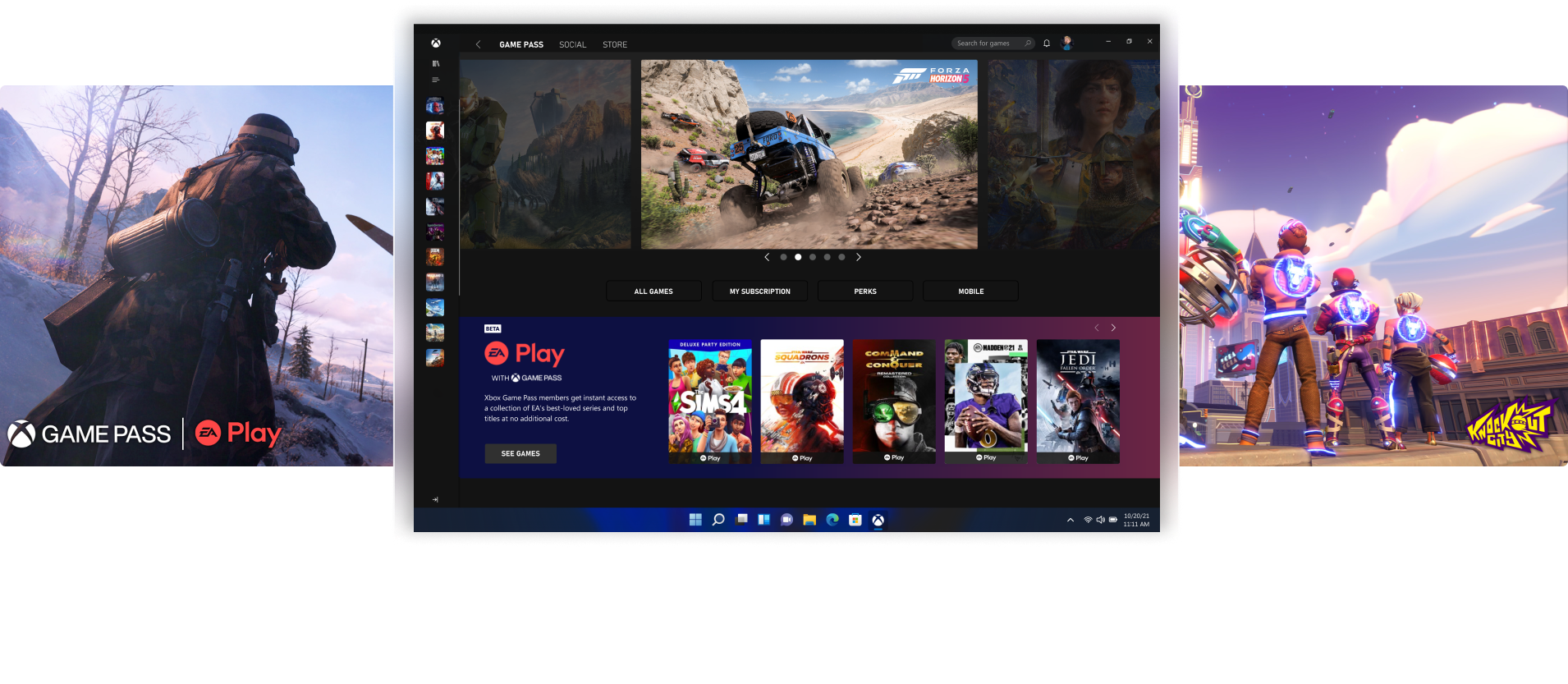Open notifications bell icon
This screenshot has width=1568, height=684.
[x=1047, y=44]
